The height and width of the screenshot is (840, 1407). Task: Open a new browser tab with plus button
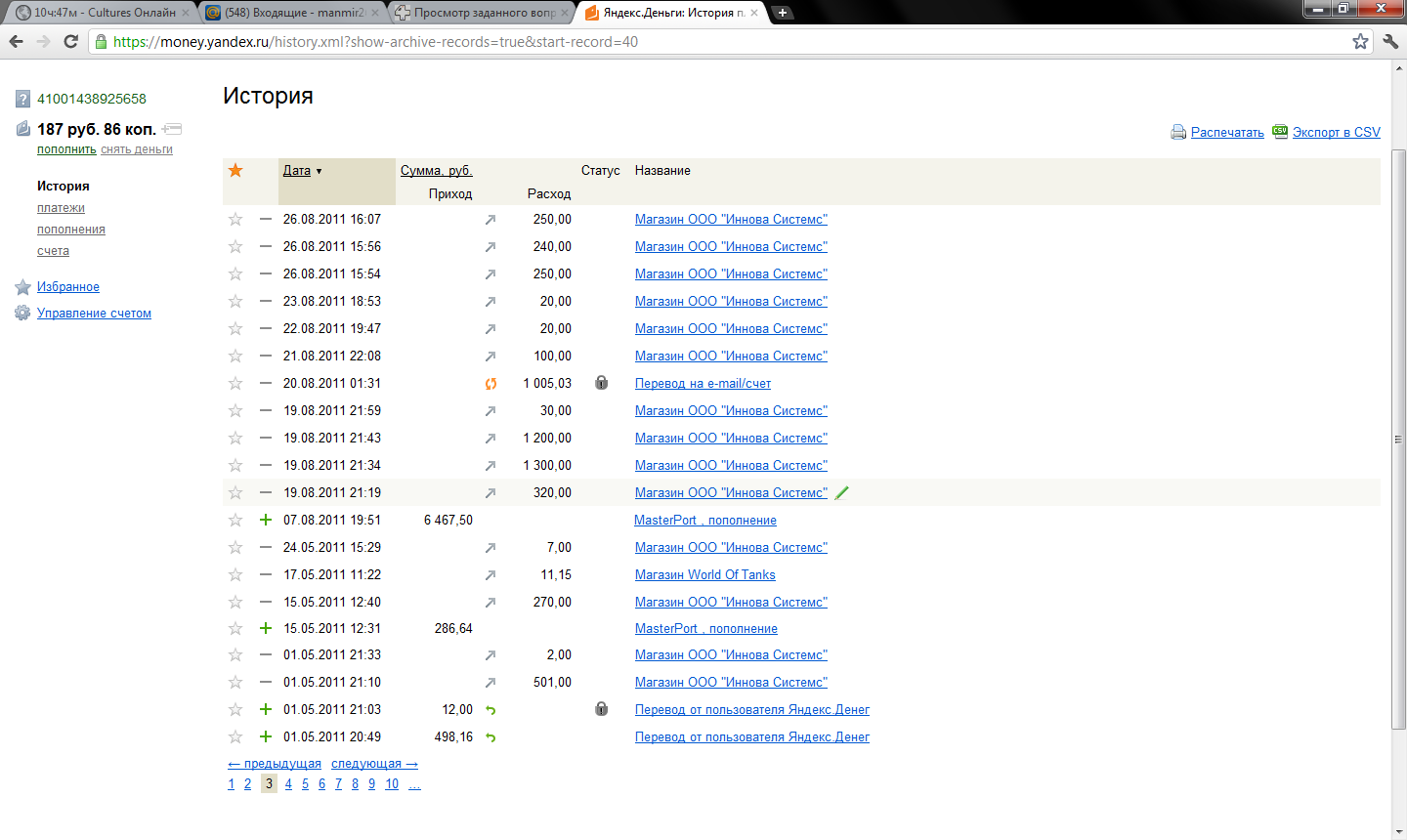tap(783, 13)
